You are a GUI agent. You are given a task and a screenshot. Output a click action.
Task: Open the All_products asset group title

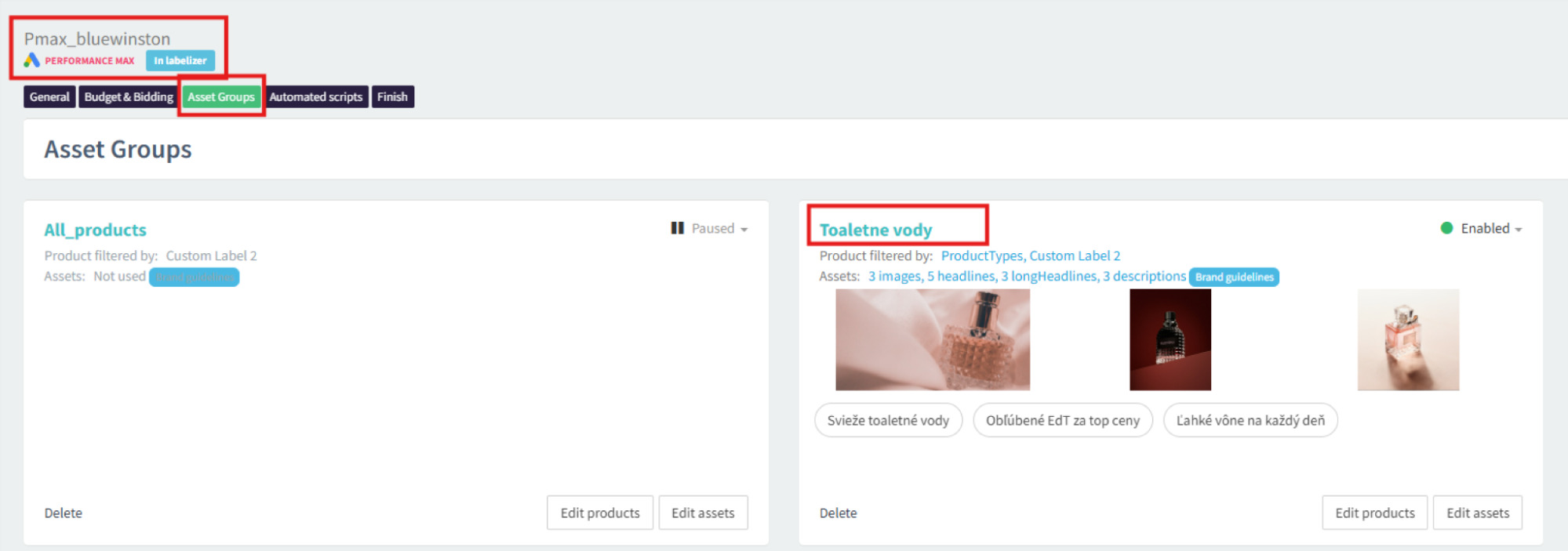tap(95, 230)
